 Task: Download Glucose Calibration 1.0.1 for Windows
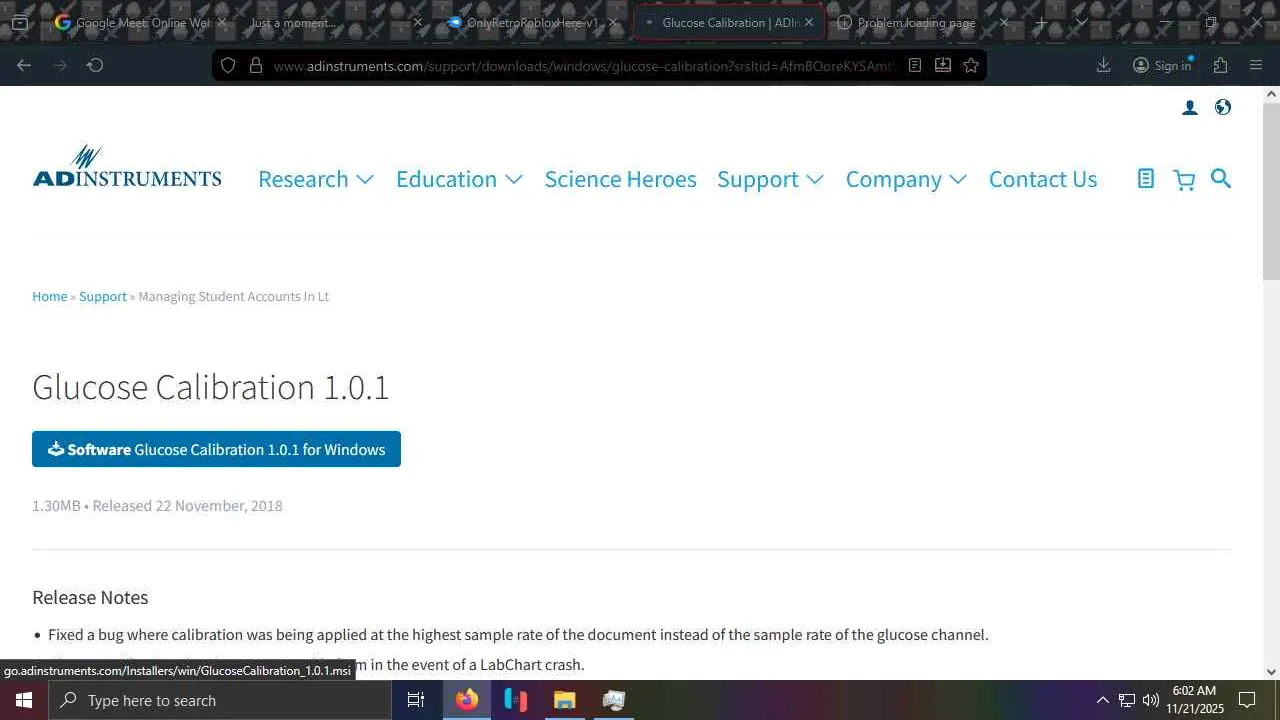(x=216, y=449)
